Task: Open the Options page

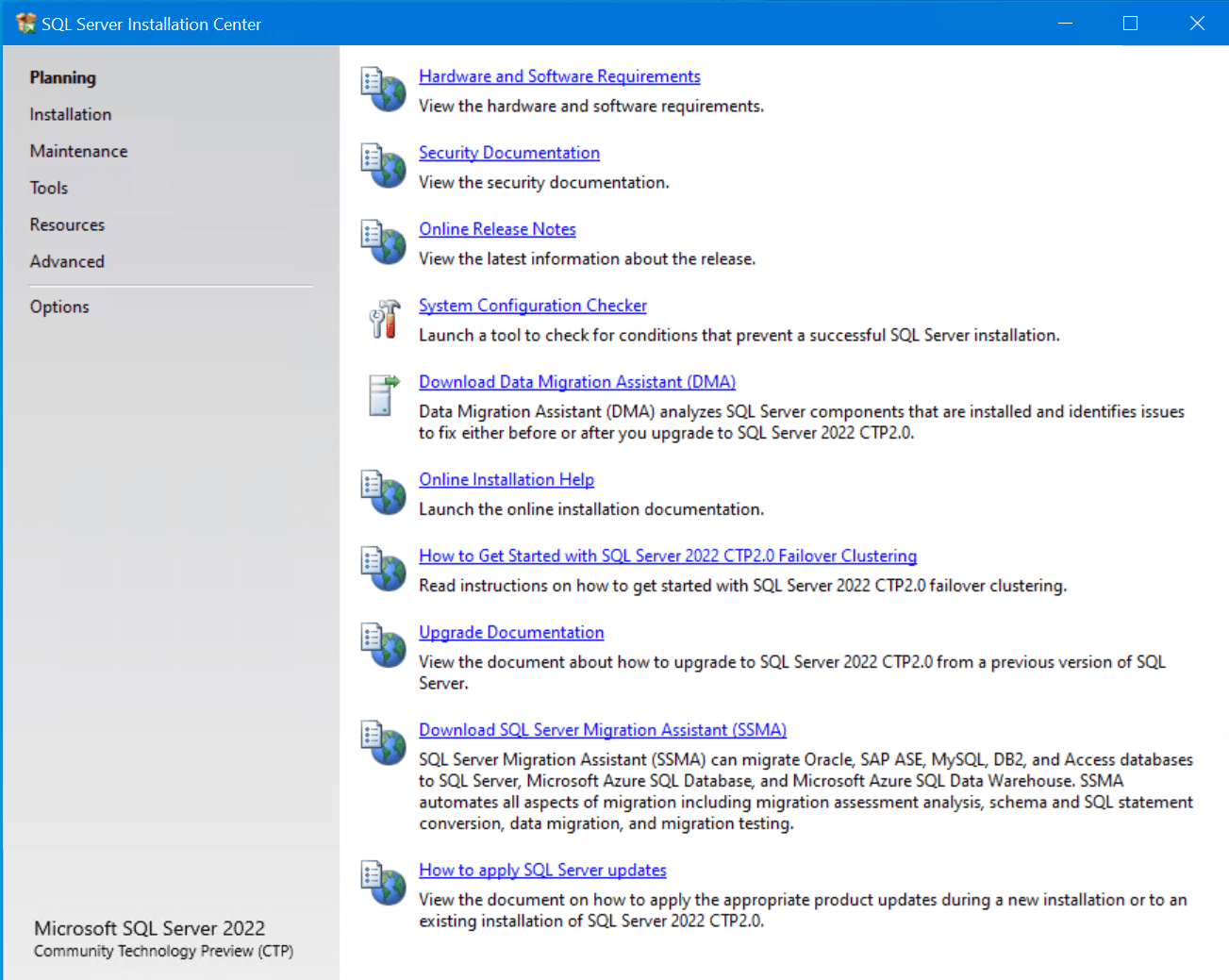Action: click(x=59, y=307)
